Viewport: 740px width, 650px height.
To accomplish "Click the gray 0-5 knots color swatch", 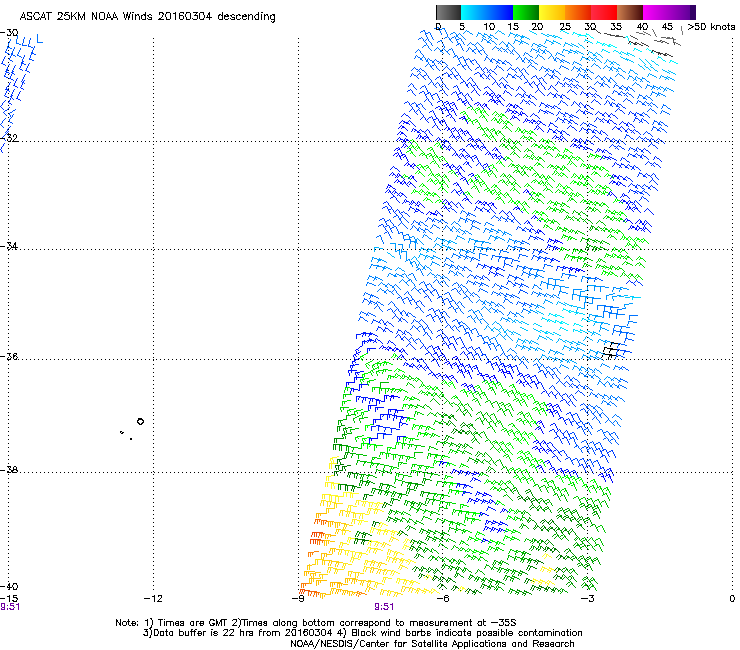I will pyautogui.click(x=448, y=12).
